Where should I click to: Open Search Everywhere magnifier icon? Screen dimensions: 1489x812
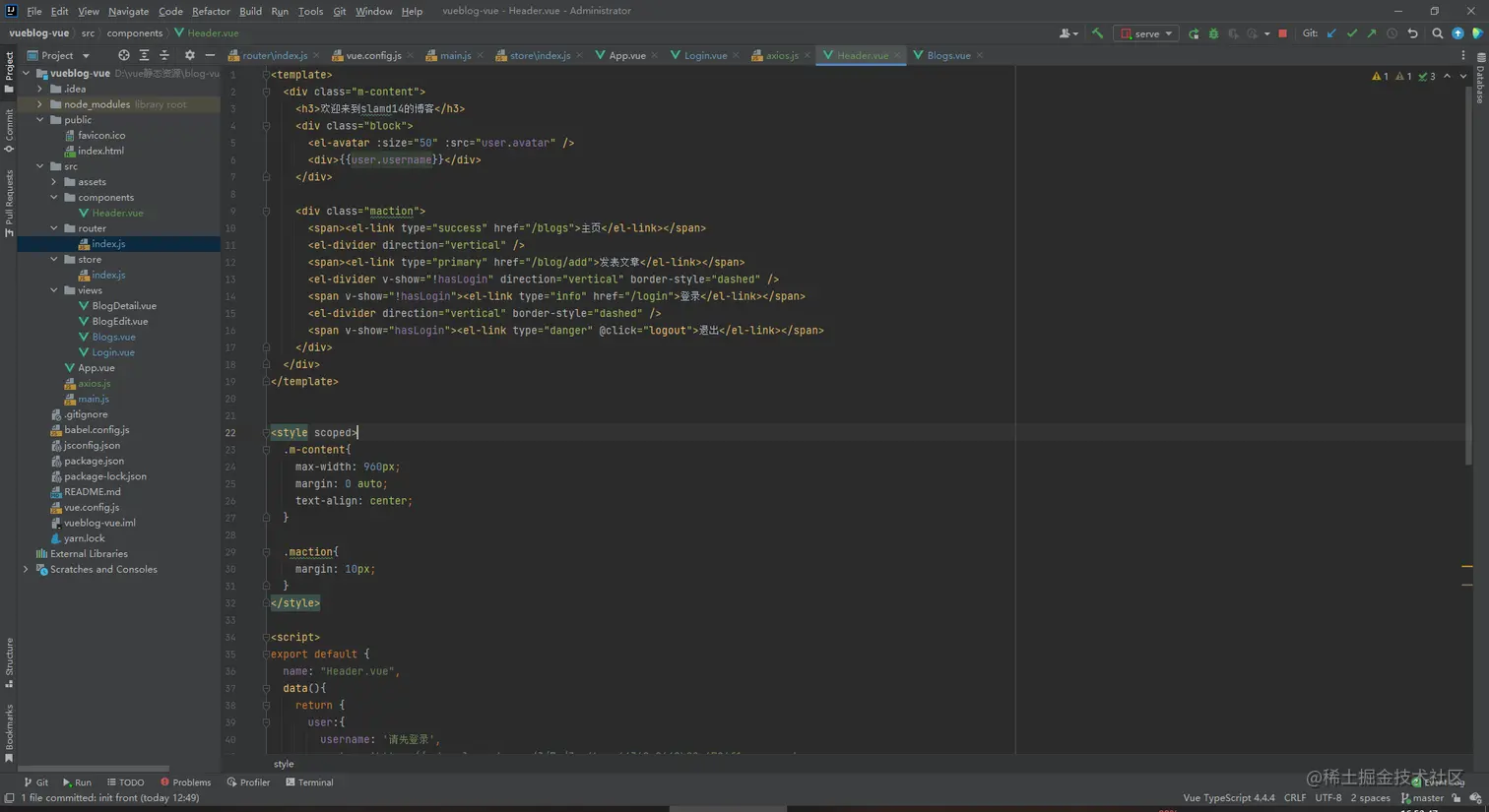[1437, 33]
